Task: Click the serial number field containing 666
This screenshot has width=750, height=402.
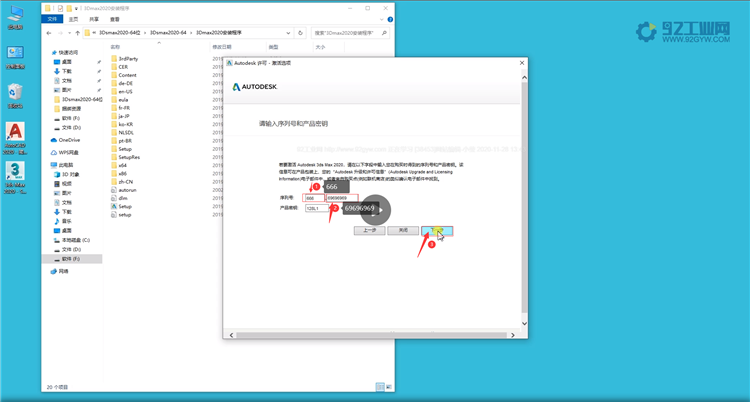Action: tap(313, 198)
